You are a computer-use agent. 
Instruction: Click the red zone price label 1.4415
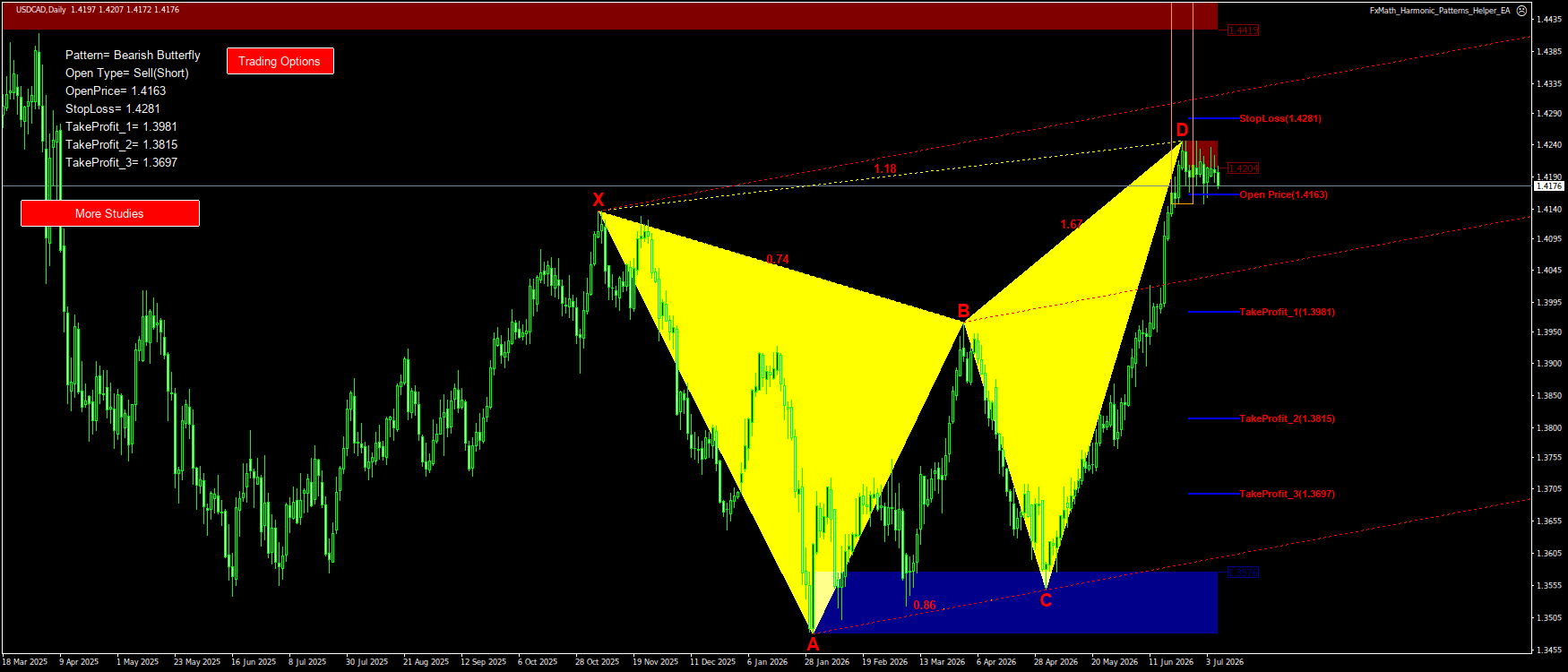coord(1243,30)
